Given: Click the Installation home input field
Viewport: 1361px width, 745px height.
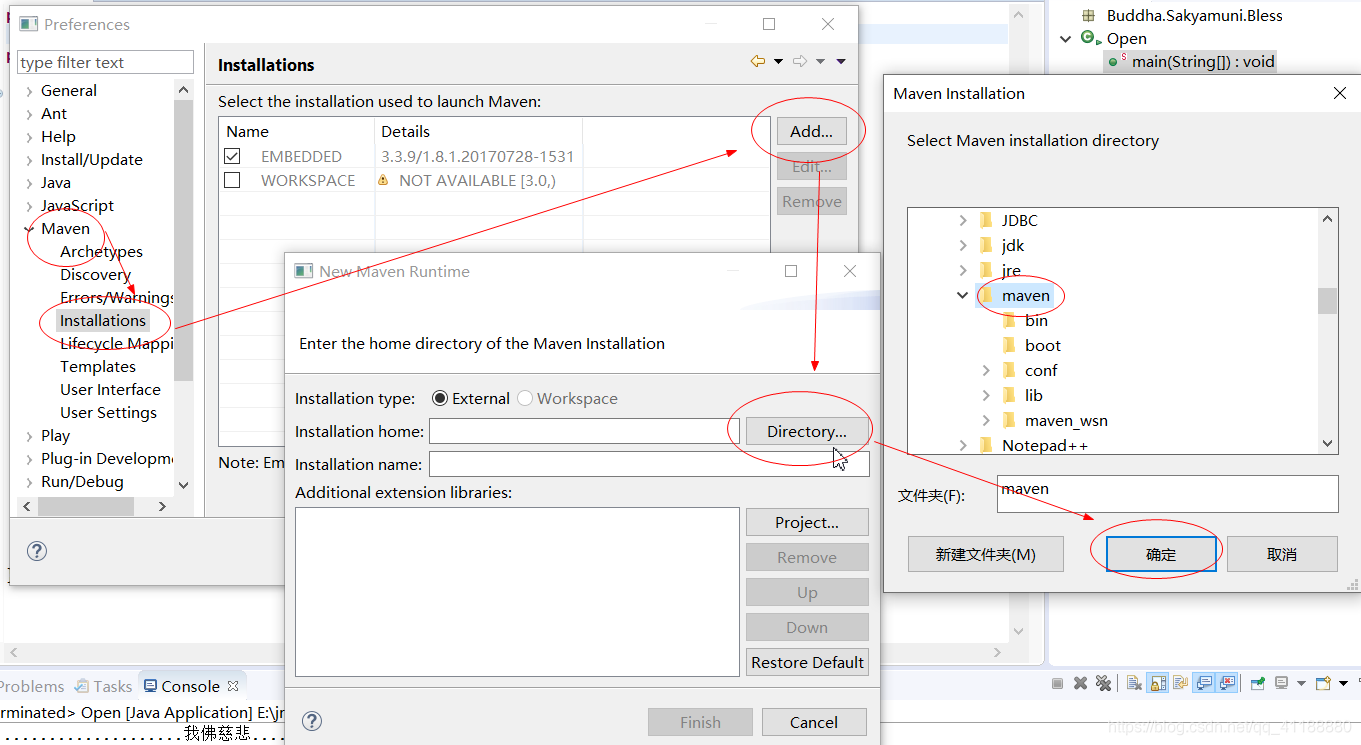Looking at the screenshot, I should click(x=584, y=431).
